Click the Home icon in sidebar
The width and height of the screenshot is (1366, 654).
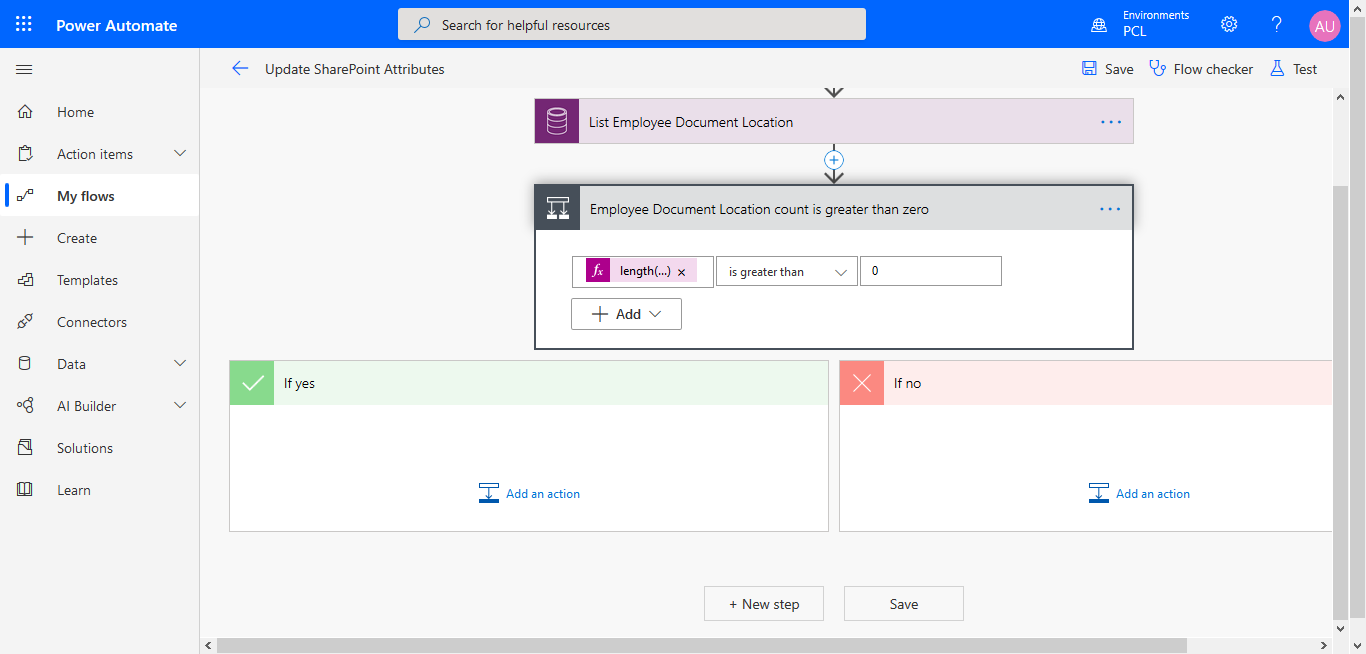pos(26,112)
